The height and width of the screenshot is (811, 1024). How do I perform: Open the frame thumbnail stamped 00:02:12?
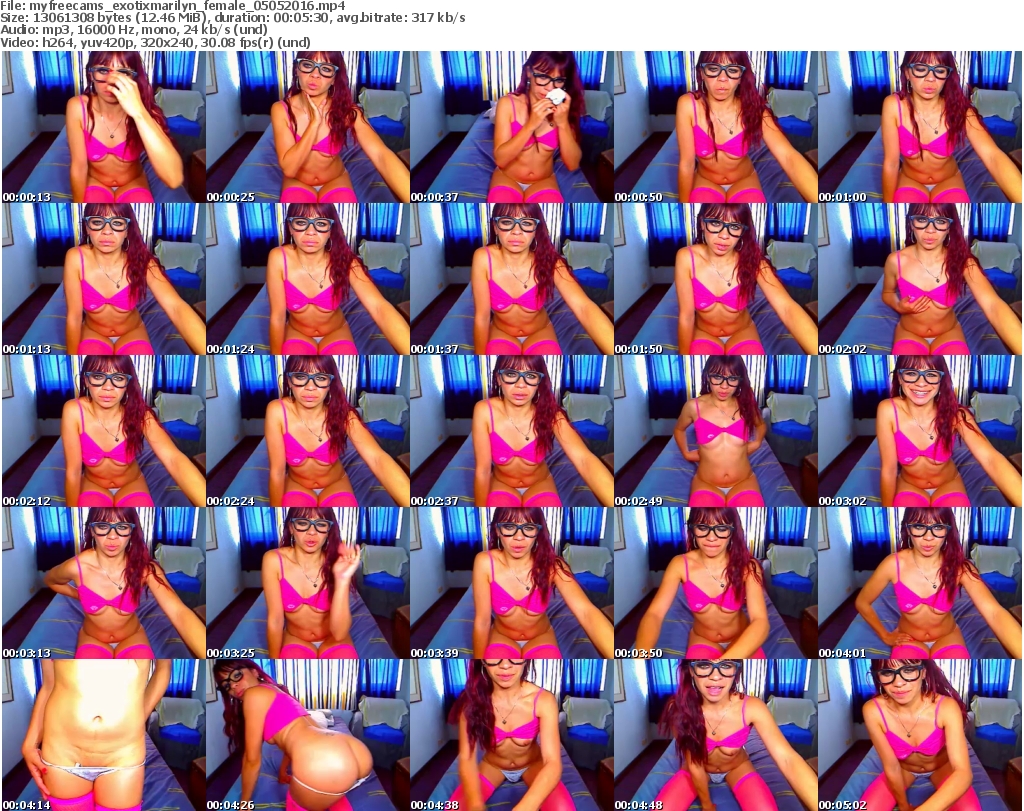104,431
